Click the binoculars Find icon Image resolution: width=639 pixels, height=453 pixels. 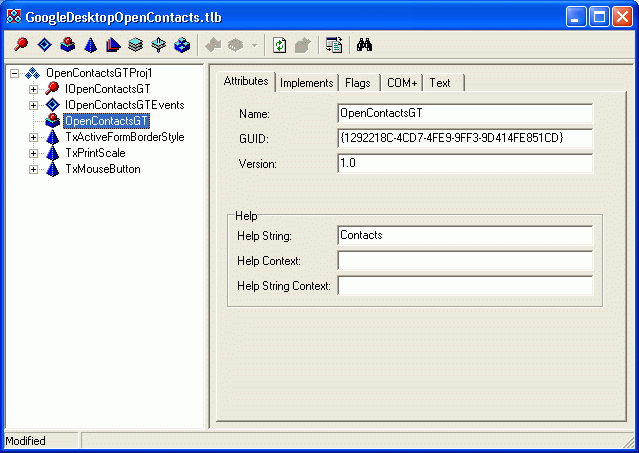coord(364,44)
